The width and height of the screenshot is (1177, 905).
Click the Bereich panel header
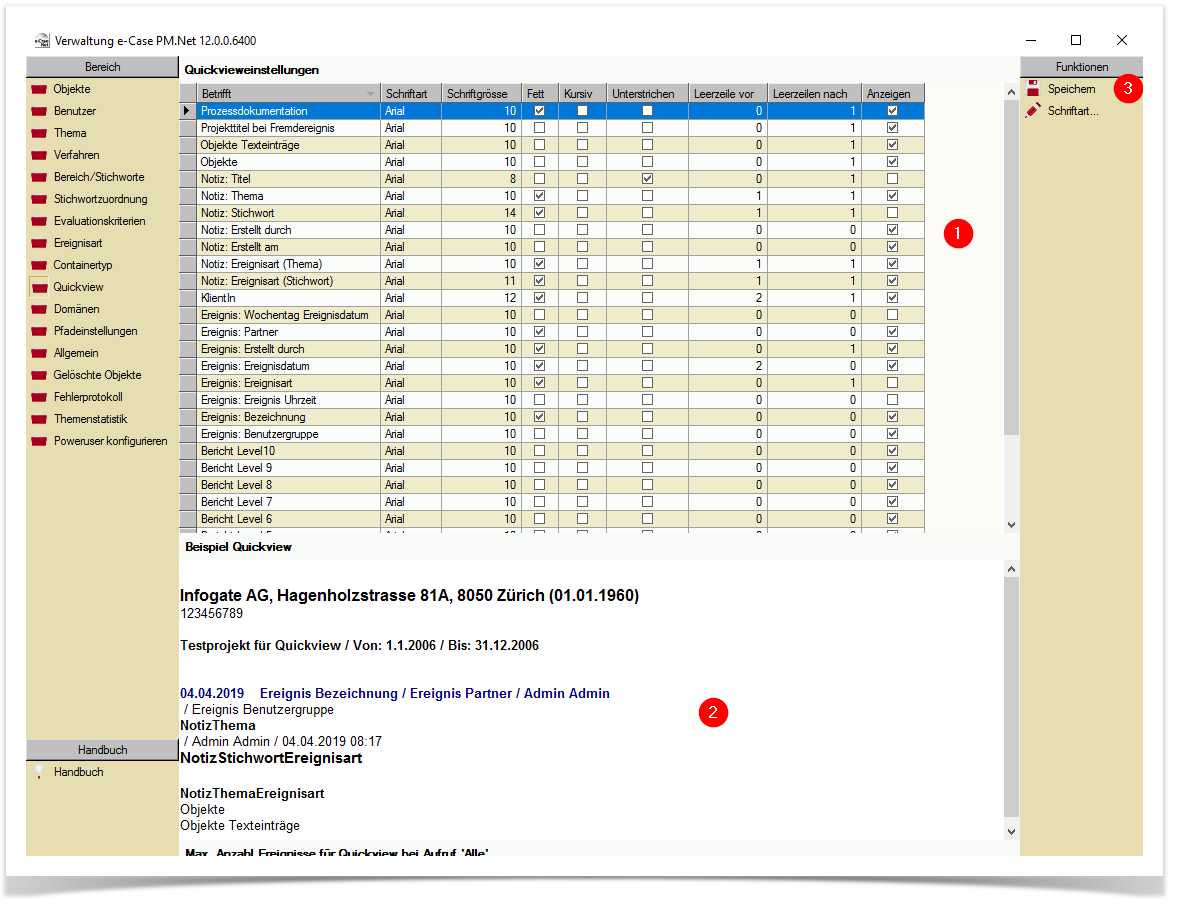click(x=102, y=67)
